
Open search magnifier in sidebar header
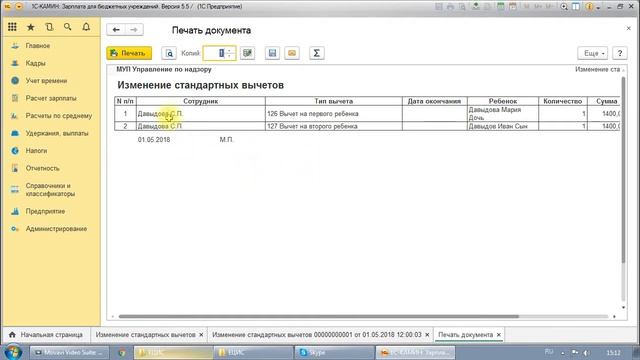pos(68,27)
